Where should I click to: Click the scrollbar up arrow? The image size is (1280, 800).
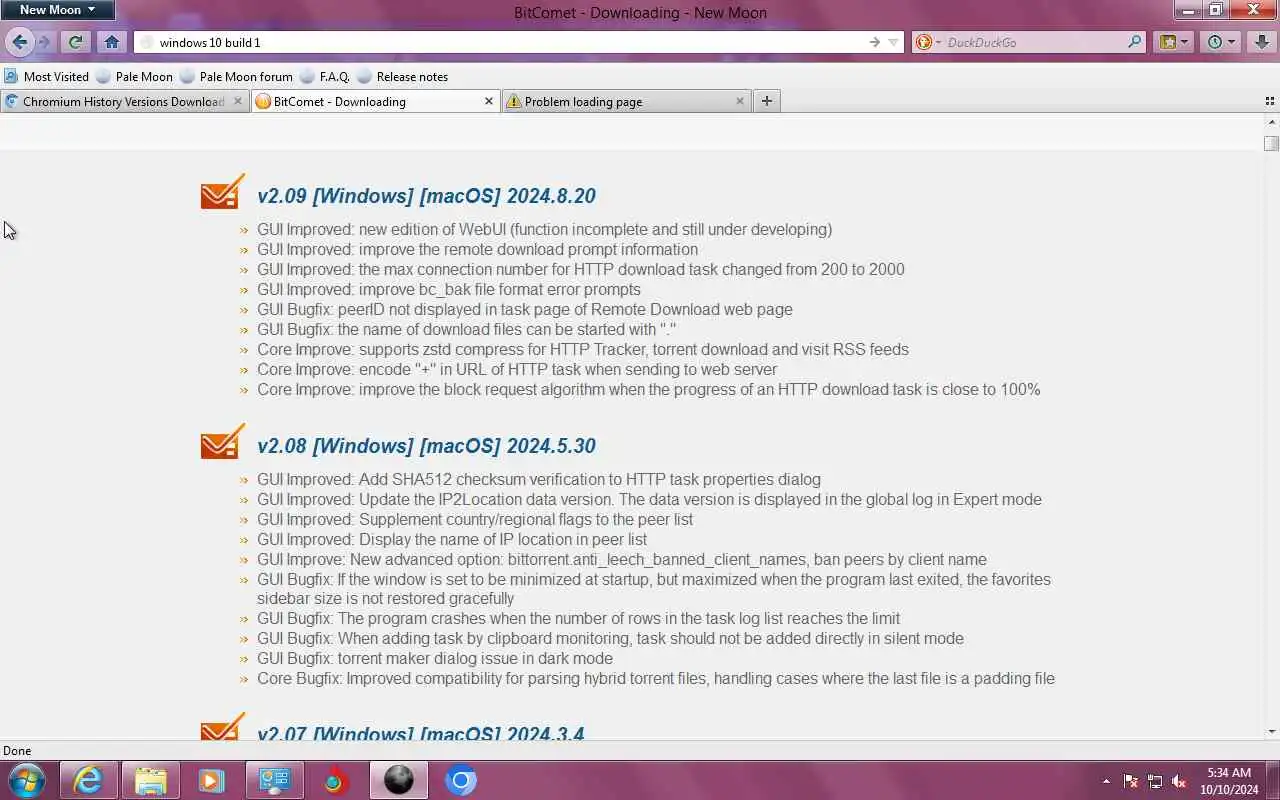(1271, 121)
